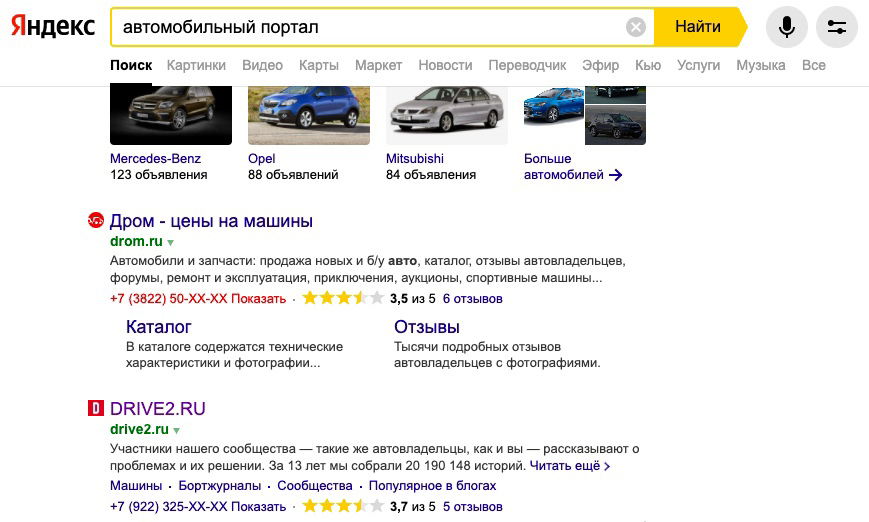Click the DRIVE2.RU favicon
This screenshot has width=869, height=522.
96,408
